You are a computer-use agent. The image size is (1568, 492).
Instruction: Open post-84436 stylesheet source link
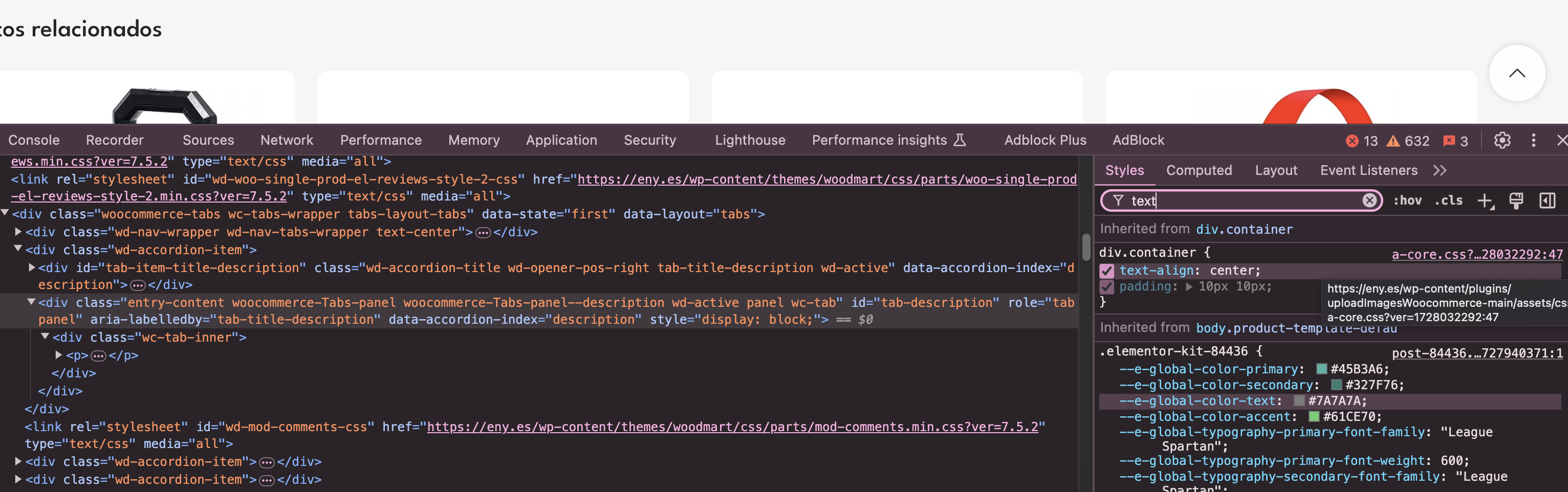point(1477,353)
